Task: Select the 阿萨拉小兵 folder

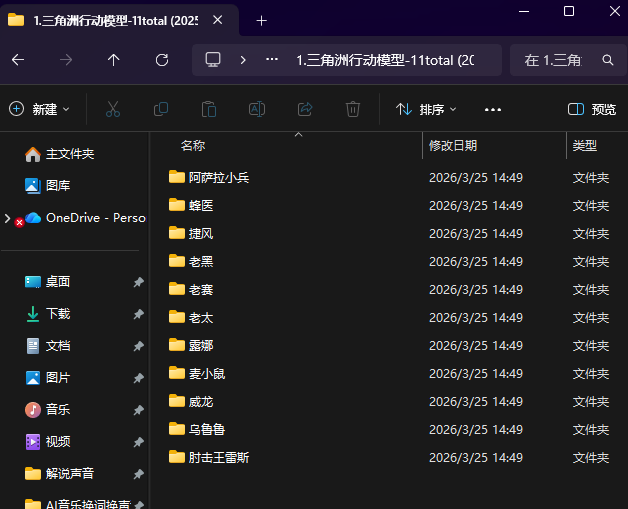Action: 219,178
